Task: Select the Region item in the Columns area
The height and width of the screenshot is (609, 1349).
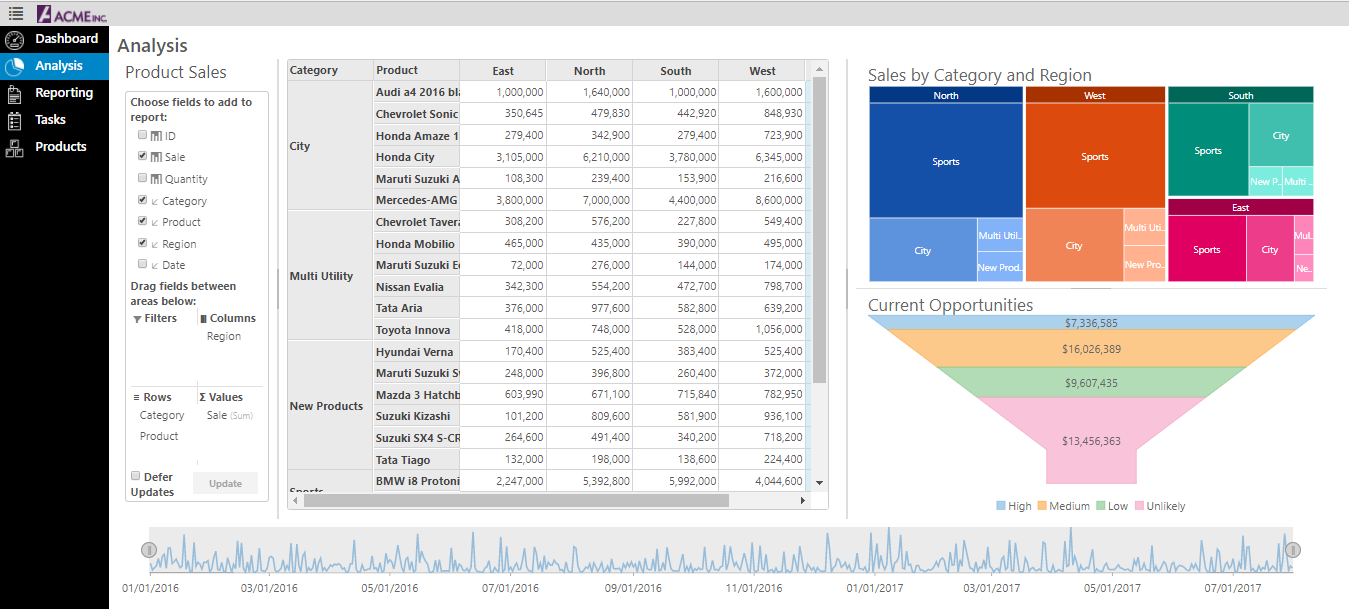Action: click(x=224, y=336)
